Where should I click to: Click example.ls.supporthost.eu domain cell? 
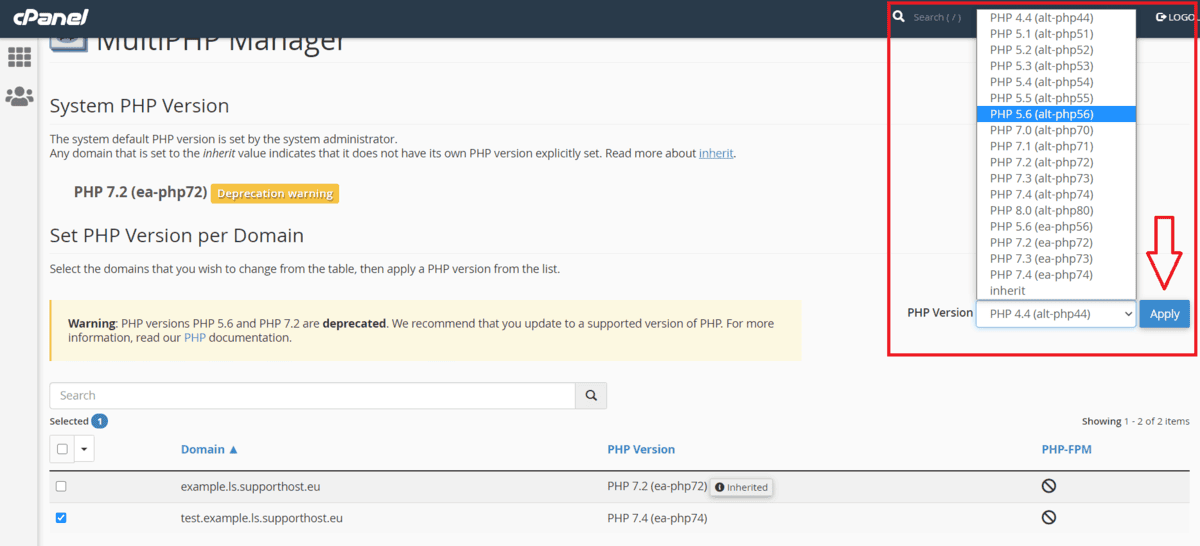250,487
